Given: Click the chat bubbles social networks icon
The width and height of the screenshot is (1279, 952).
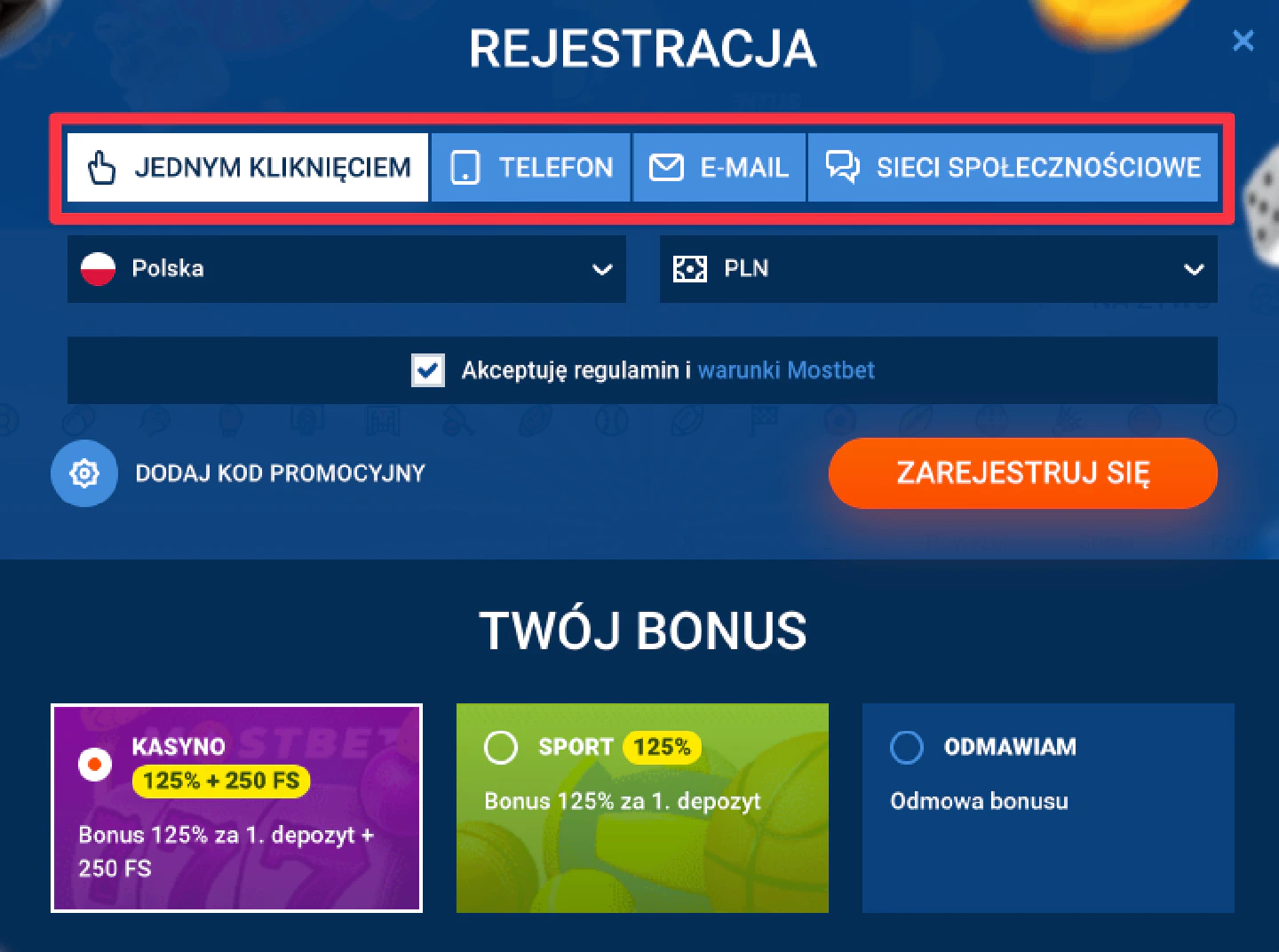Looking at the screenshot, I should click(842, 167).
